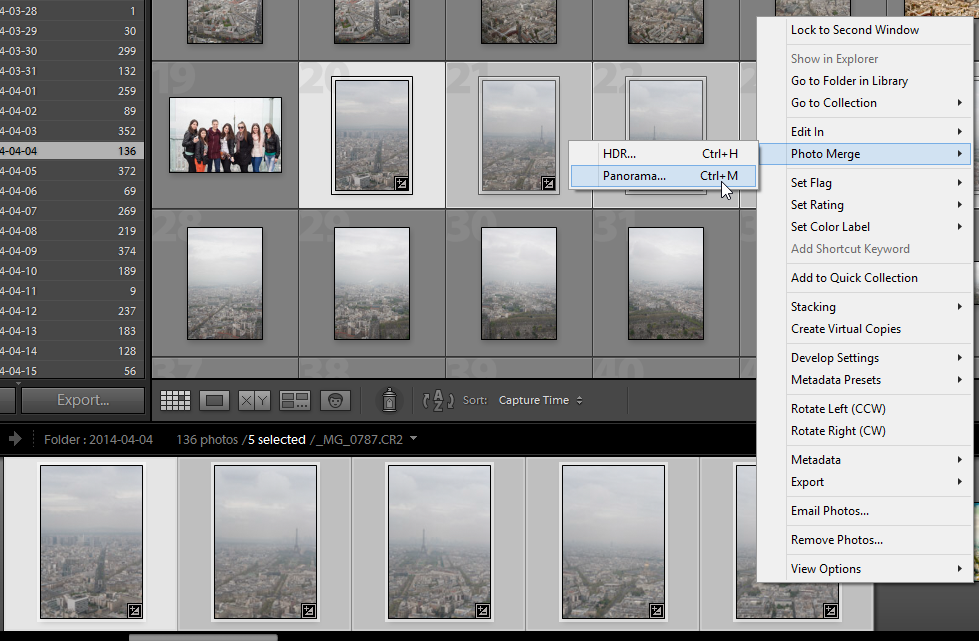Image resolution: width=979 pixels, height=641 pixels.
Task: Click adjustments badge on second filmstrip photo
Action: tap(308, 610)
